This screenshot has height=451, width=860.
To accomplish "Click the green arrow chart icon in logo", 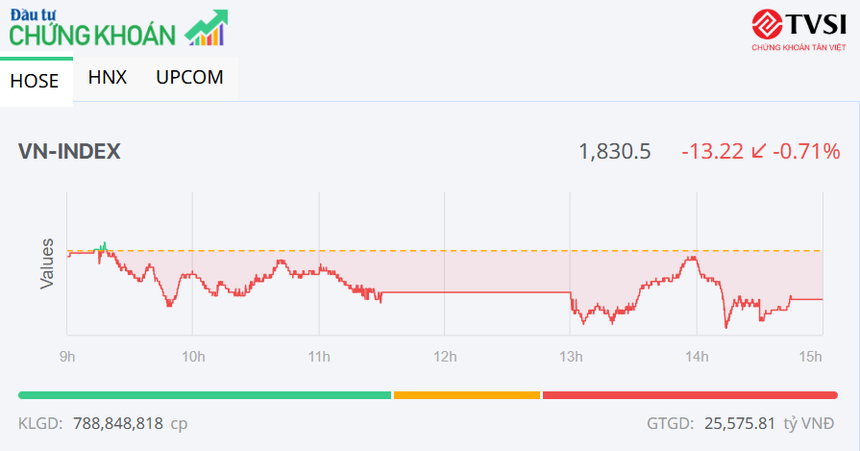I will pyautogui.click(x=208, y=29).
